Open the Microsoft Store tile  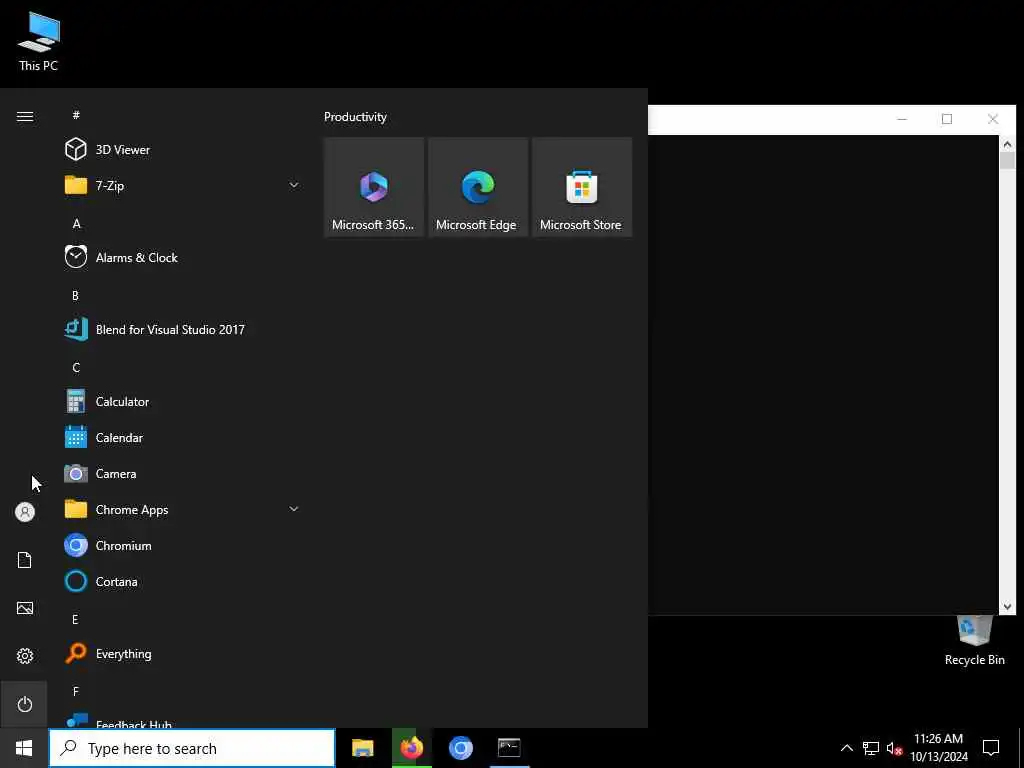click(582, 187)
